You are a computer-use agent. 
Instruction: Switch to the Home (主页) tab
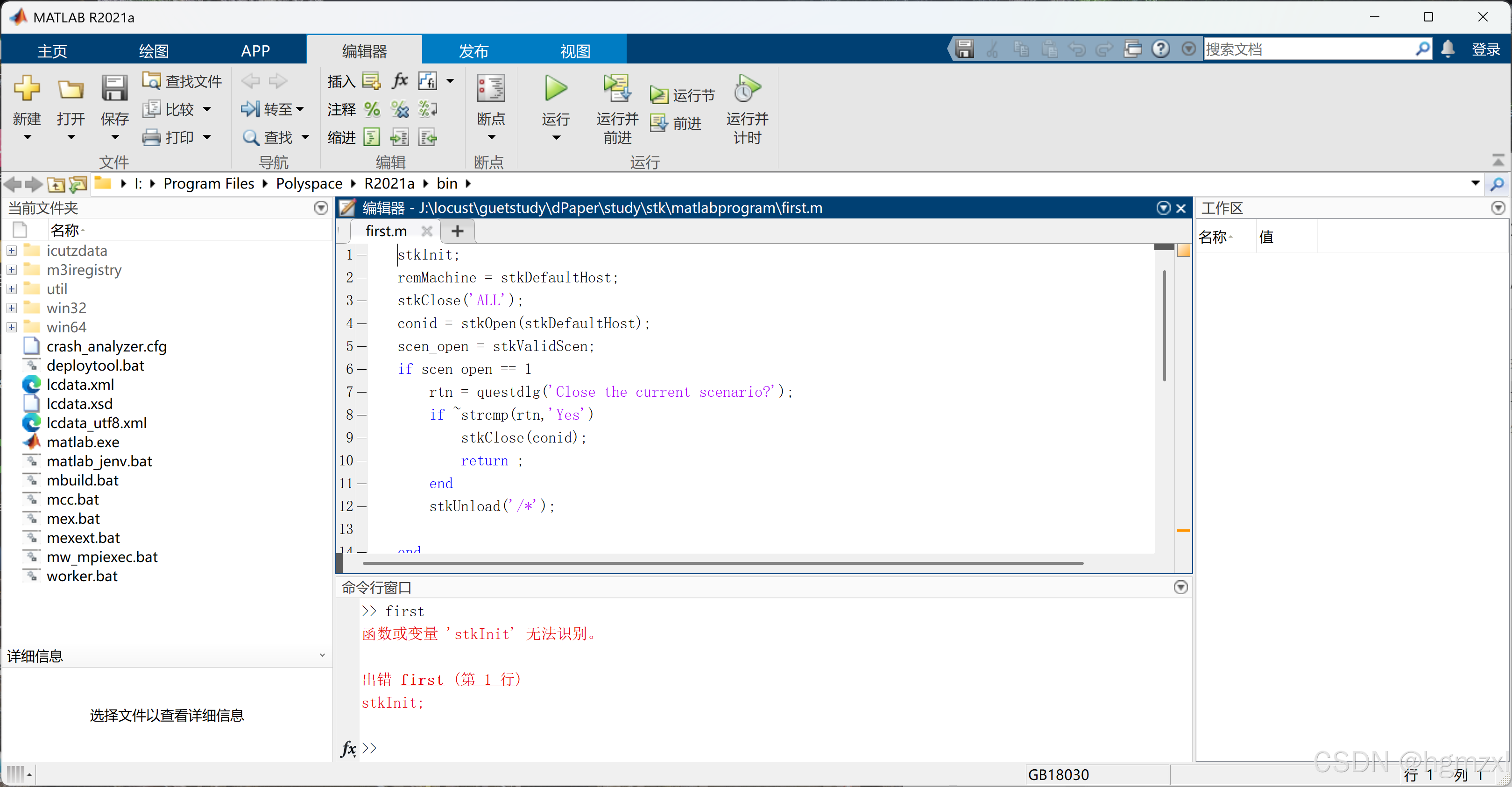pos(52,50)
